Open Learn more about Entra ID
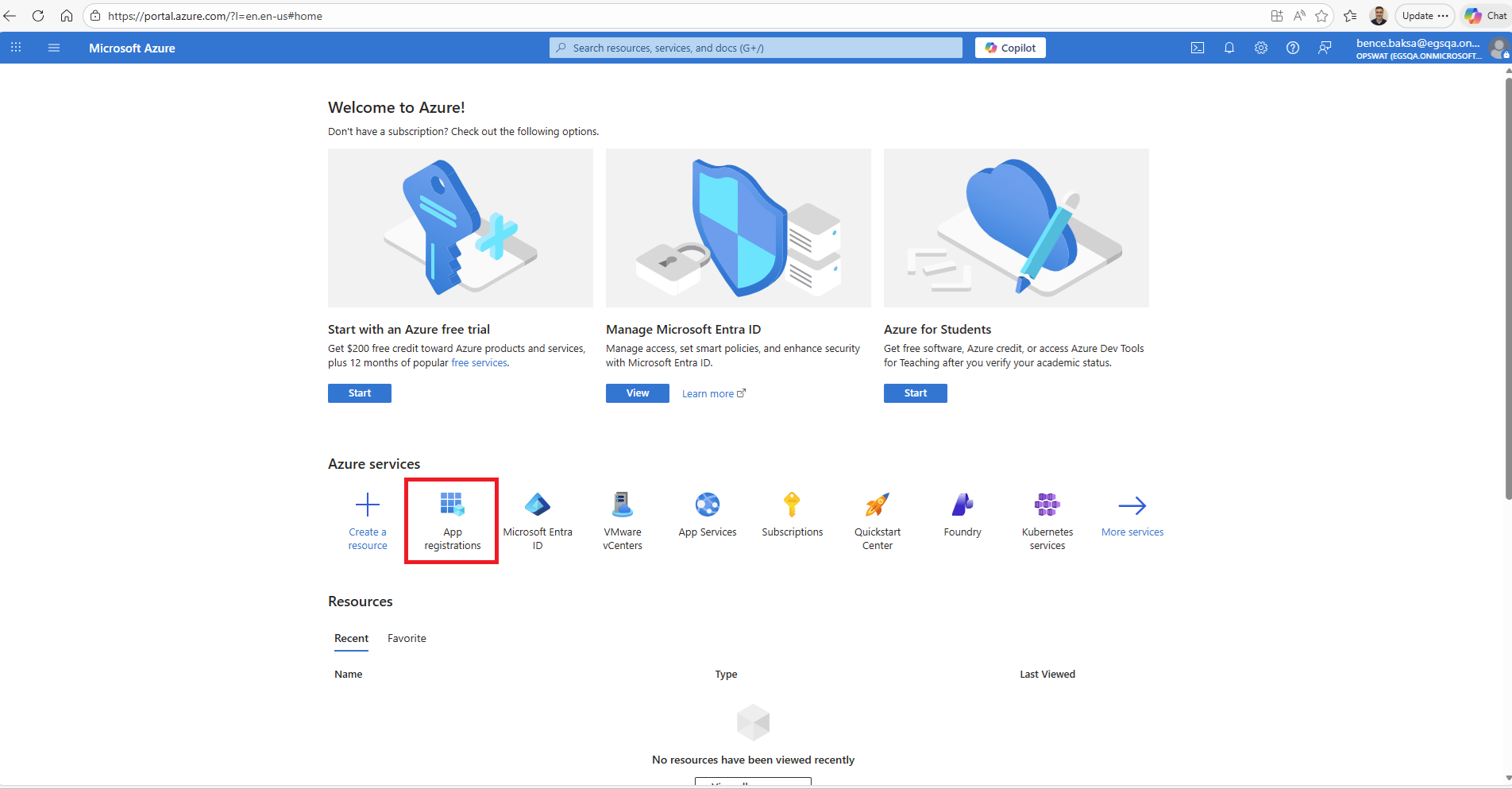 pyautogui.click(x=714, y=394)
